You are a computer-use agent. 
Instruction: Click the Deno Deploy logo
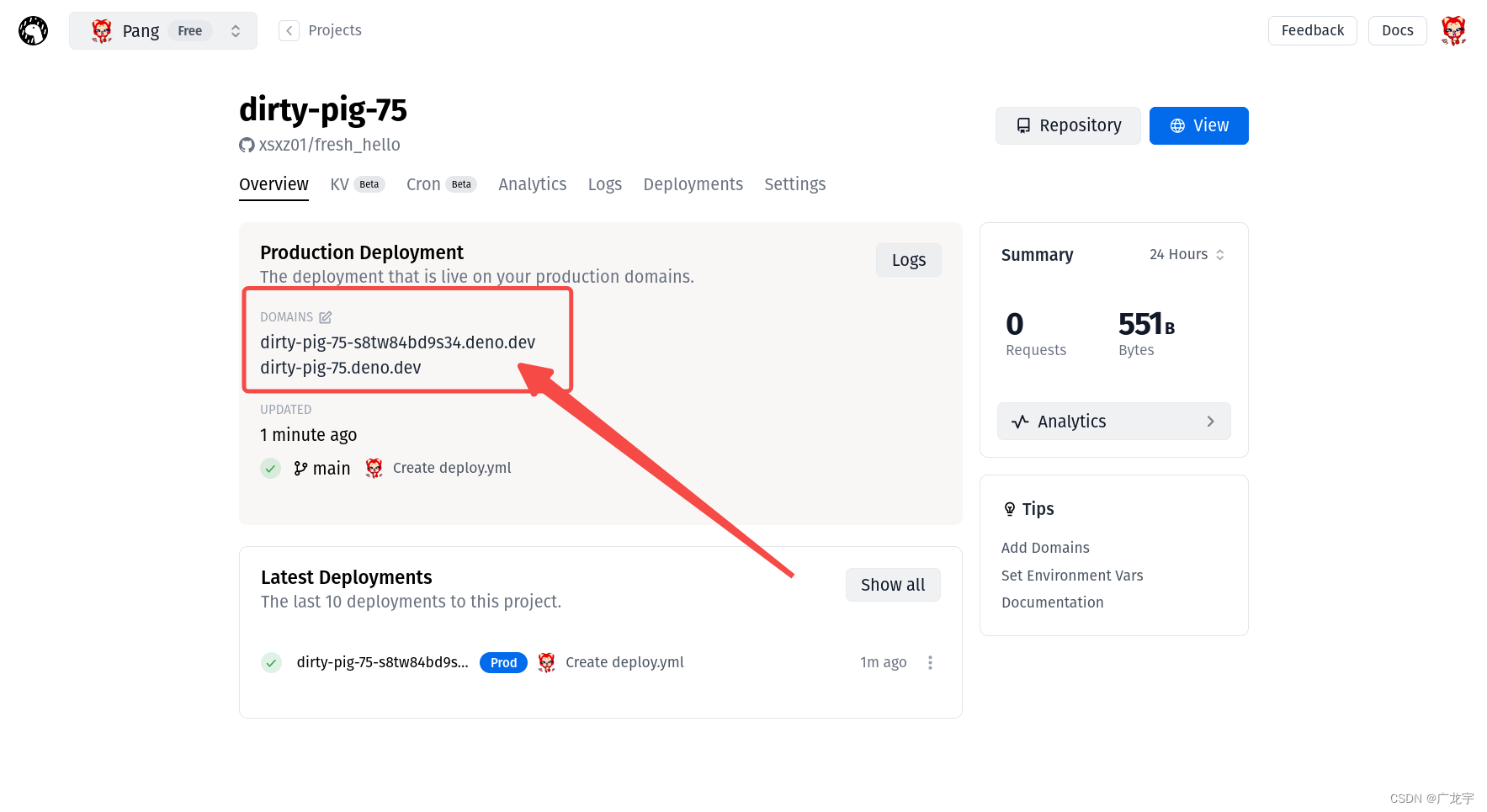(x=34, y=31)
